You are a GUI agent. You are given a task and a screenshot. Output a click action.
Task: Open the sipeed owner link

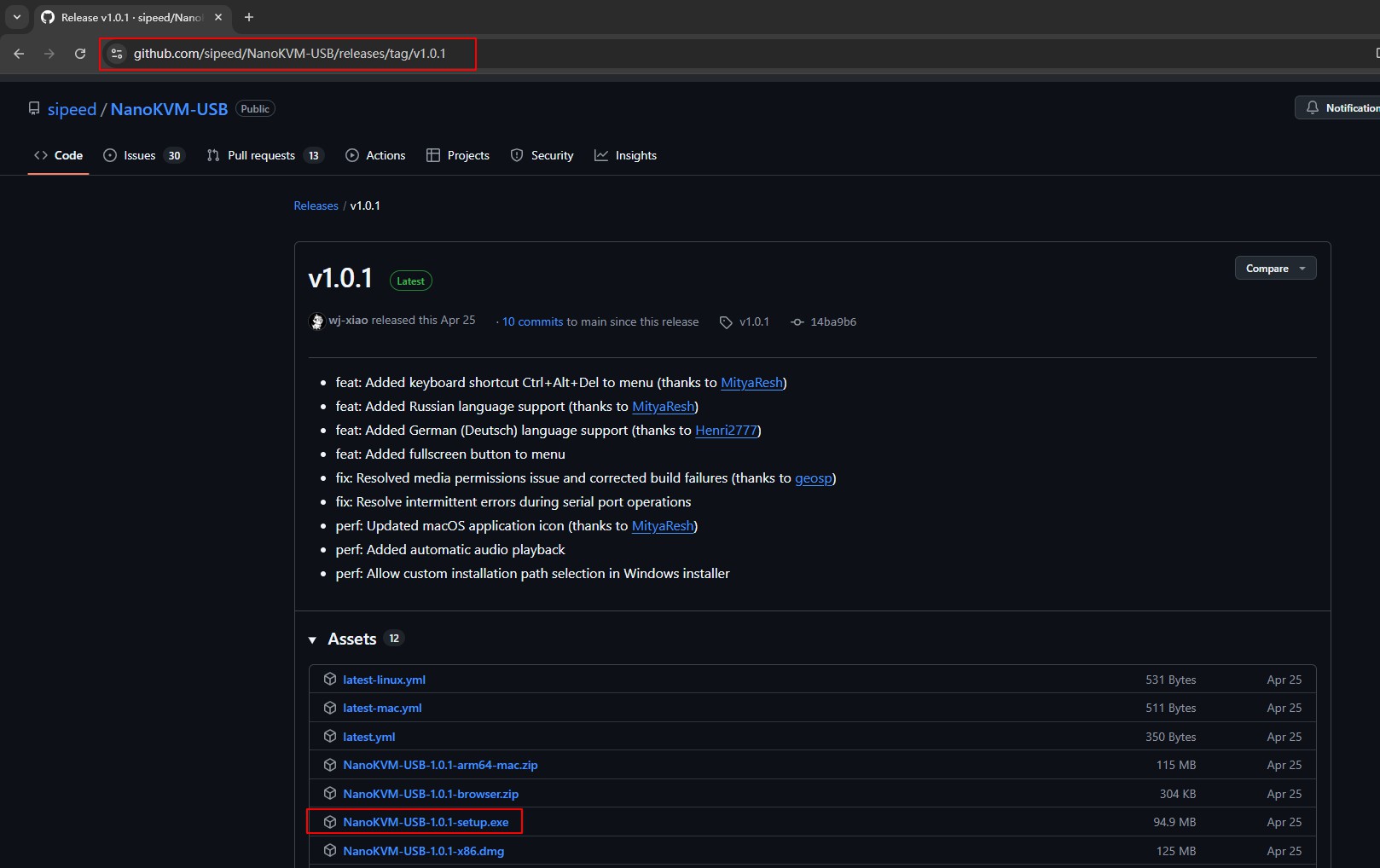pos(72,109)
